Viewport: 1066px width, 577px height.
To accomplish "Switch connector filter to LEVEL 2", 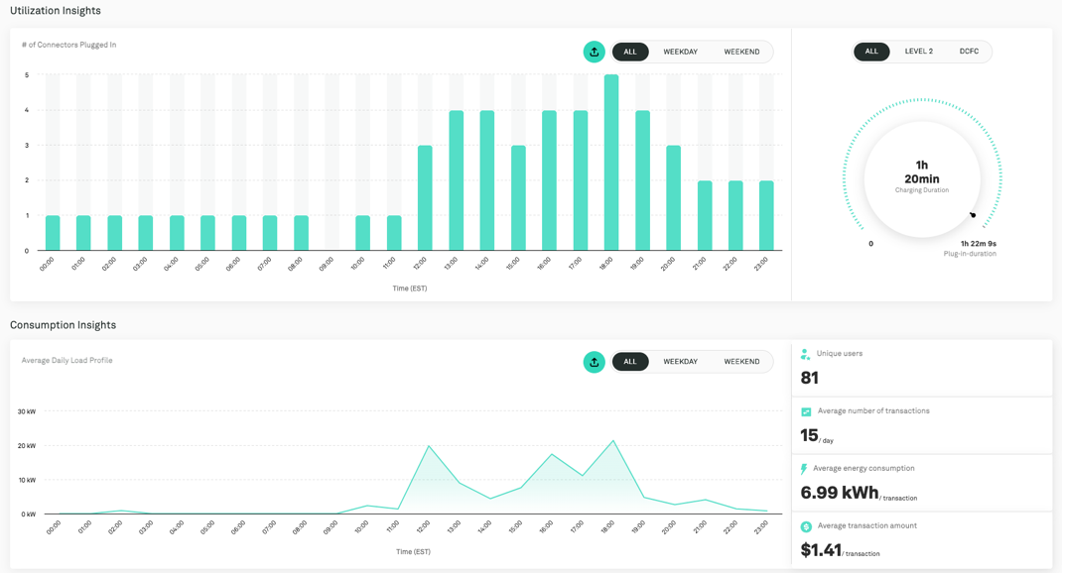I will point(917,51).
